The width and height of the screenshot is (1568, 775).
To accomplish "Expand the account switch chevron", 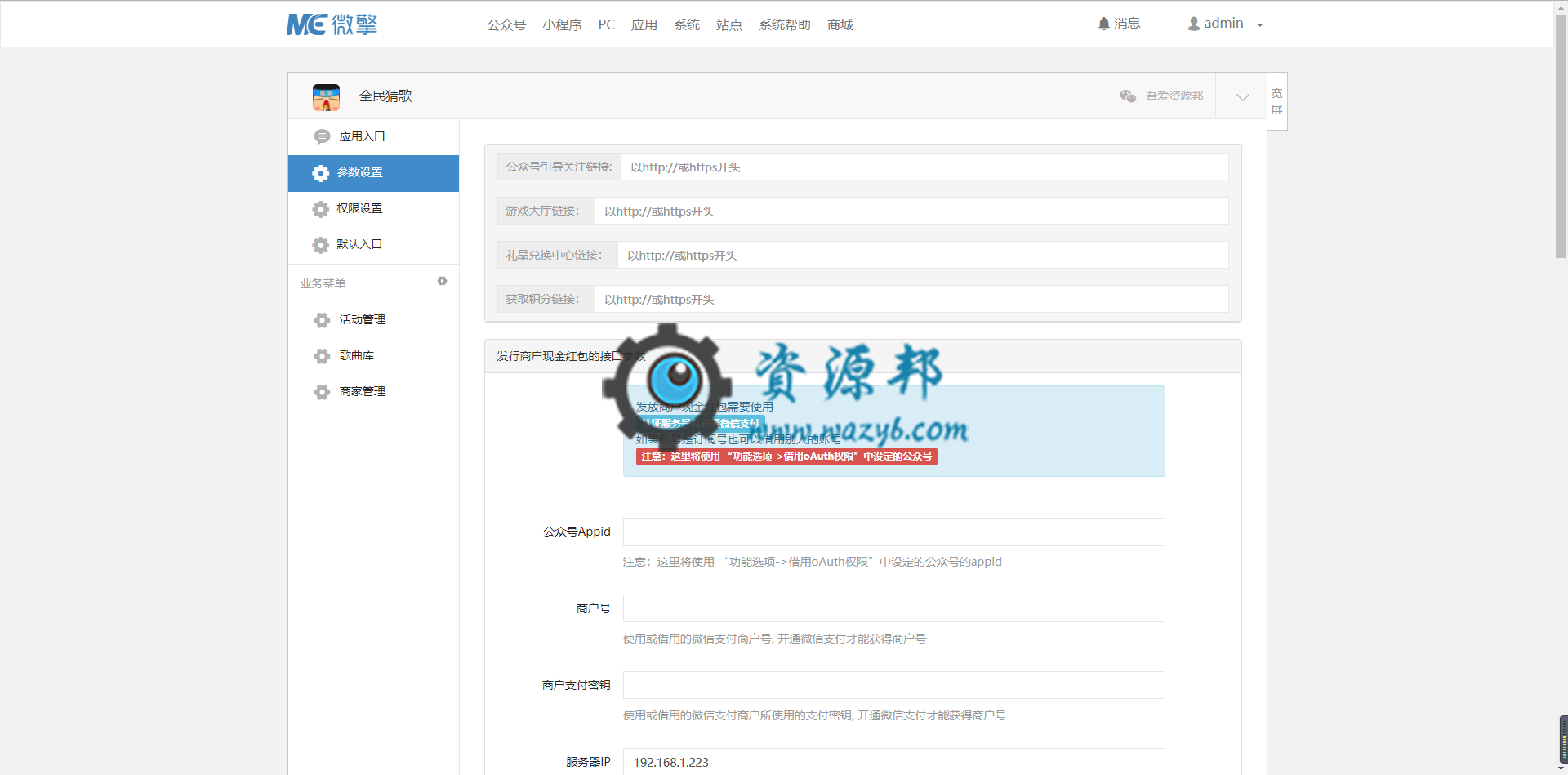I will click(x=1243, y=96).
